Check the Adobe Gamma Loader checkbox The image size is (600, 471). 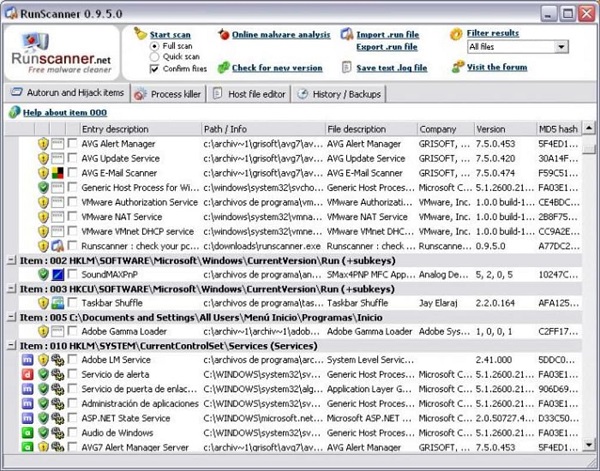[72, 331]
